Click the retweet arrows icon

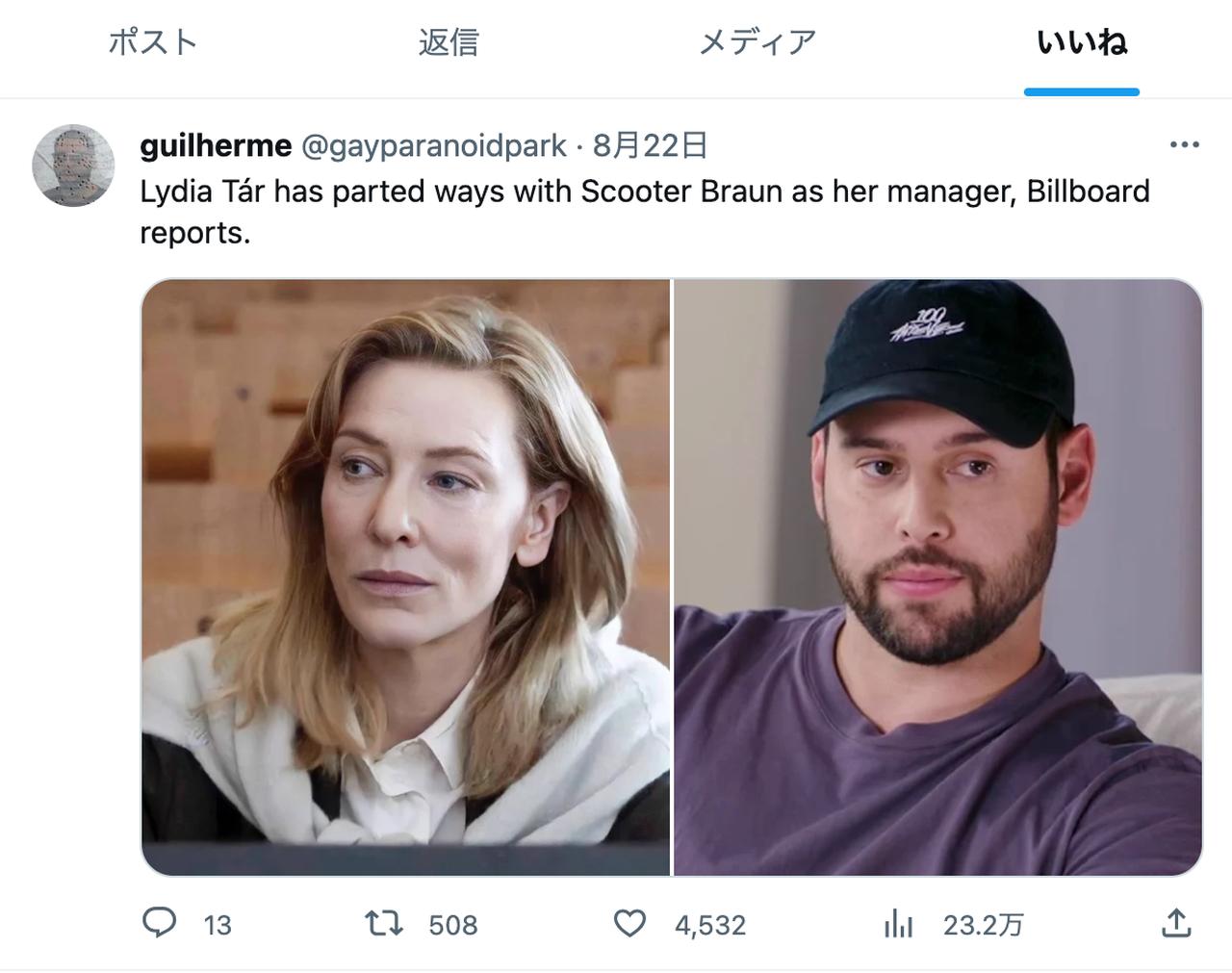tap(384, 924)
